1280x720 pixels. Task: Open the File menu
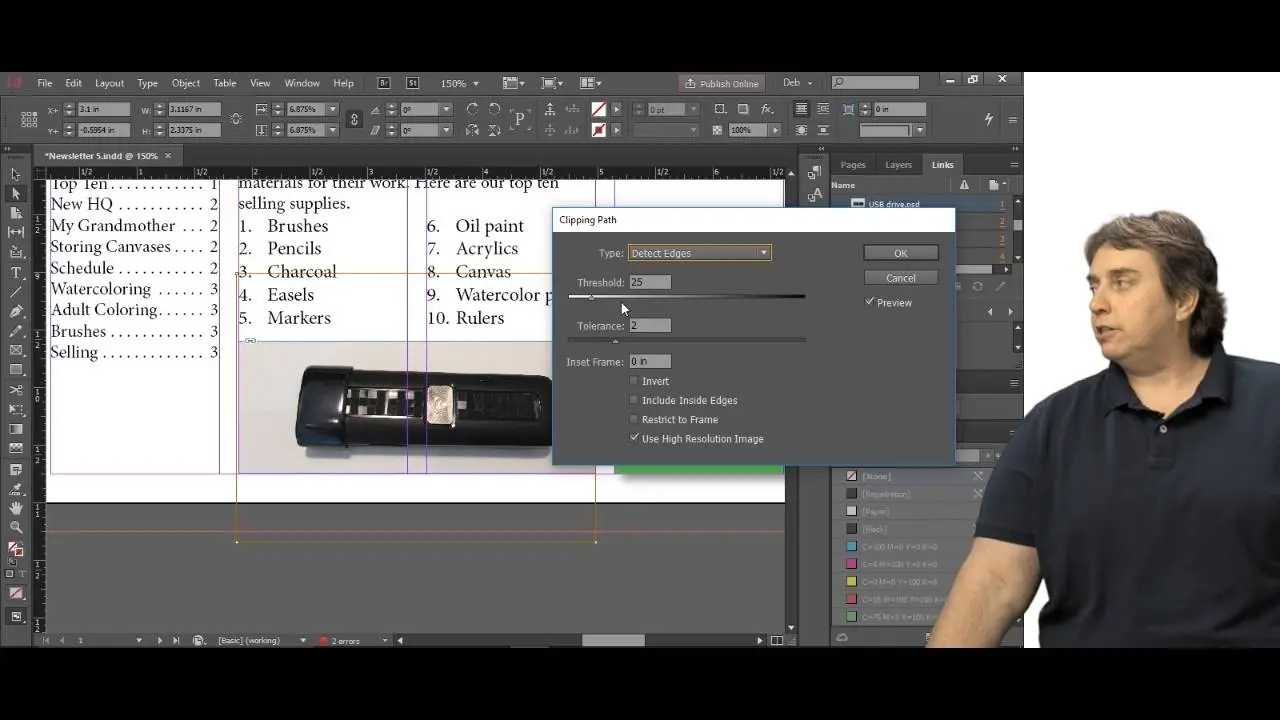(x=45, y=83)
